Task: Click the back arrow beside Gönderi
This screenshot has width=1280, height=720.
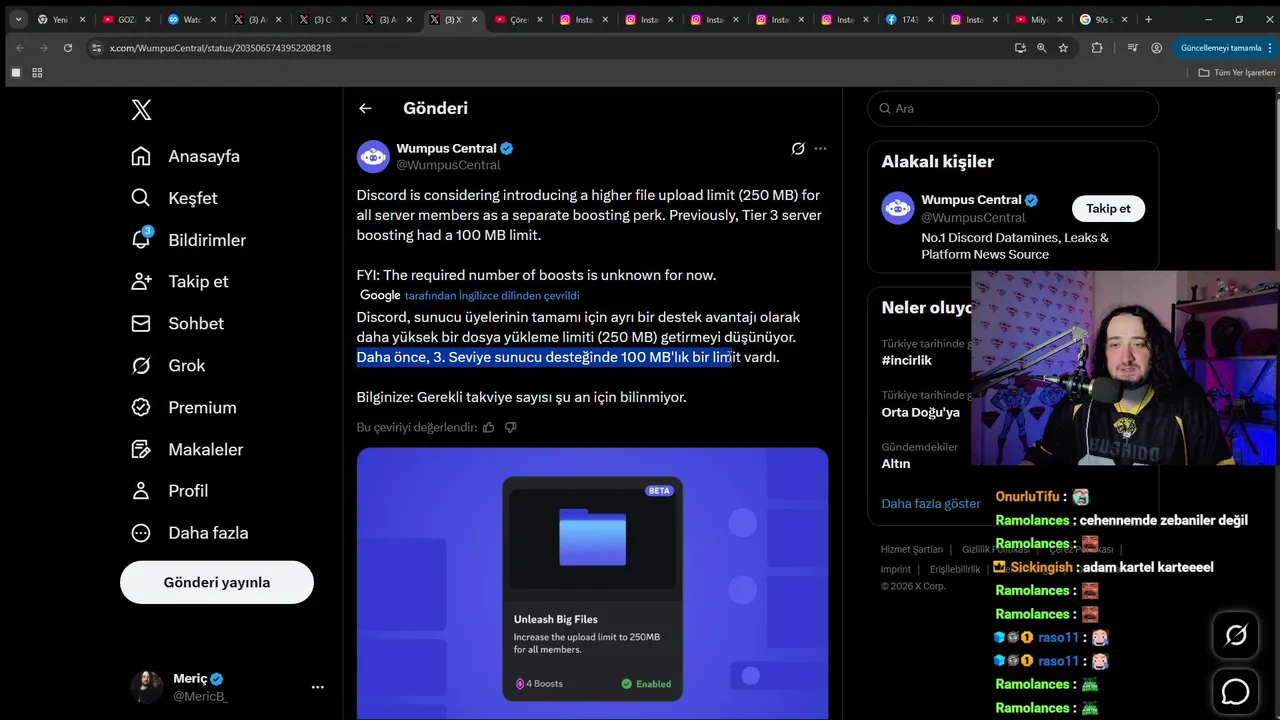Action: click(x=365, y=108)
